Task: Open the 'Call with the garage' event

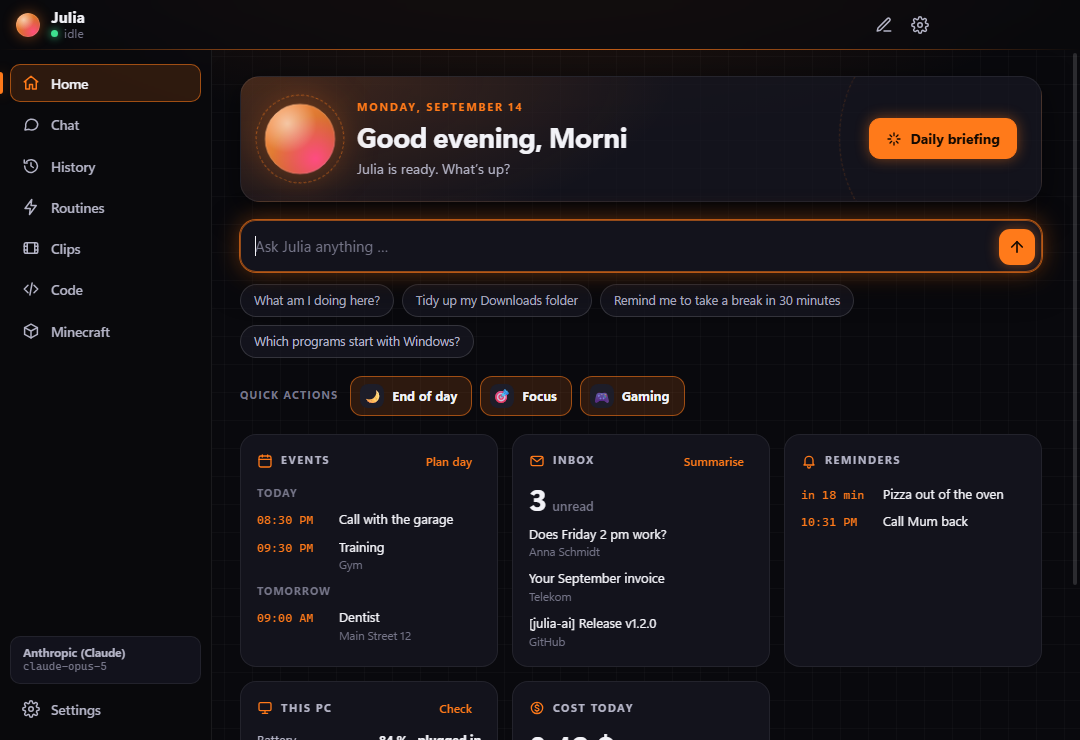Action: [x=368, y=520]
